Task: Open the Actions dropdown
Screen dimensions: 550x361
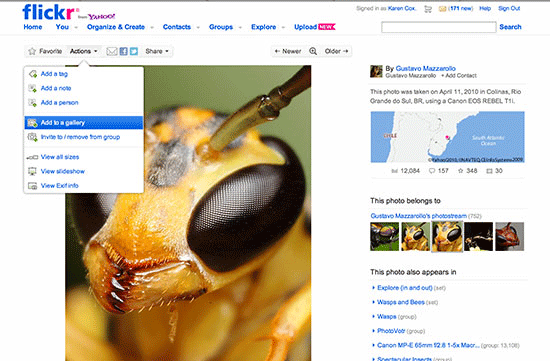Action: (x=83, y=51)
